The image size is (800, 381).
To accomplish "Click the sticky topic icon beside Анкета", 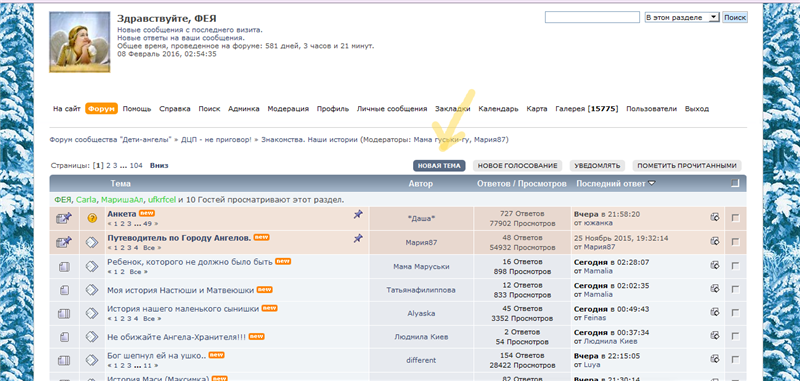I will pos(64,218).
